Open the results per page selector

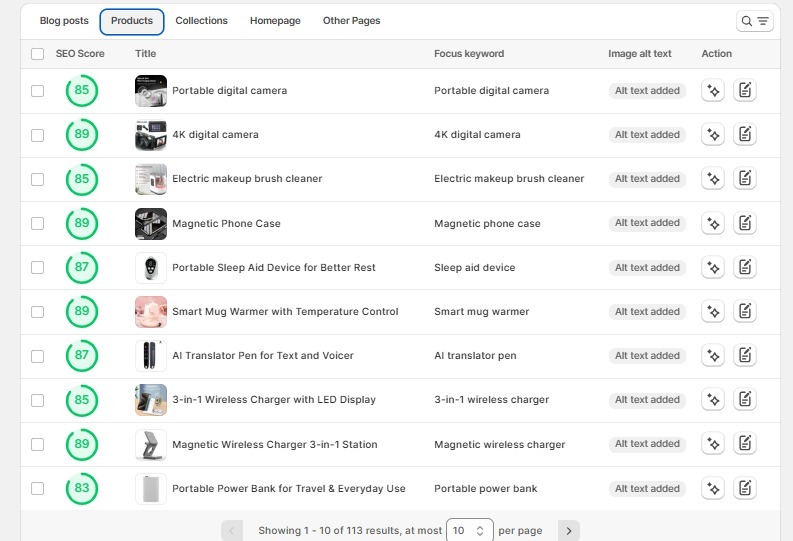(x=469, y=530)
